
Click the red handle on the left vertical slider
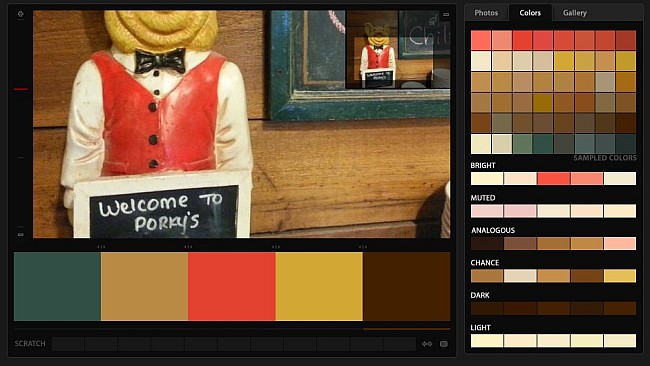pyautogui.click(x=21, y=89)
